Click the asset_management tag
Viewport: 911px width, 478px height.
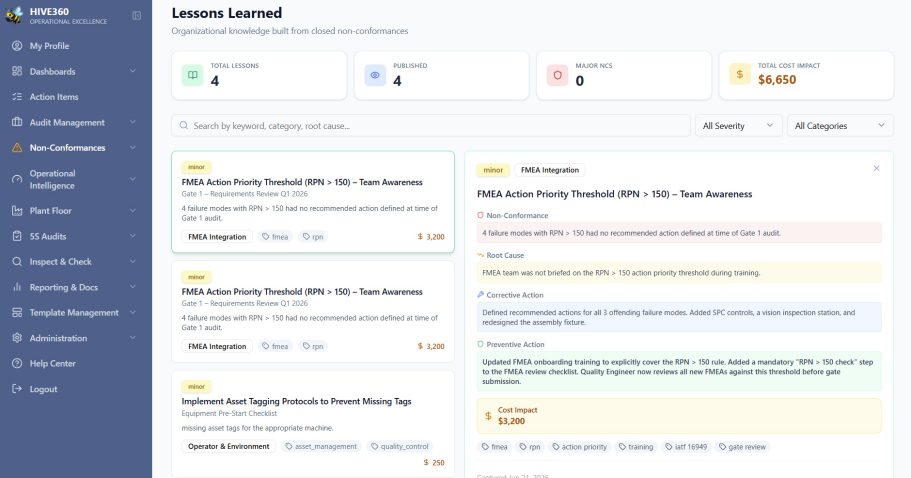coord(321,446)
